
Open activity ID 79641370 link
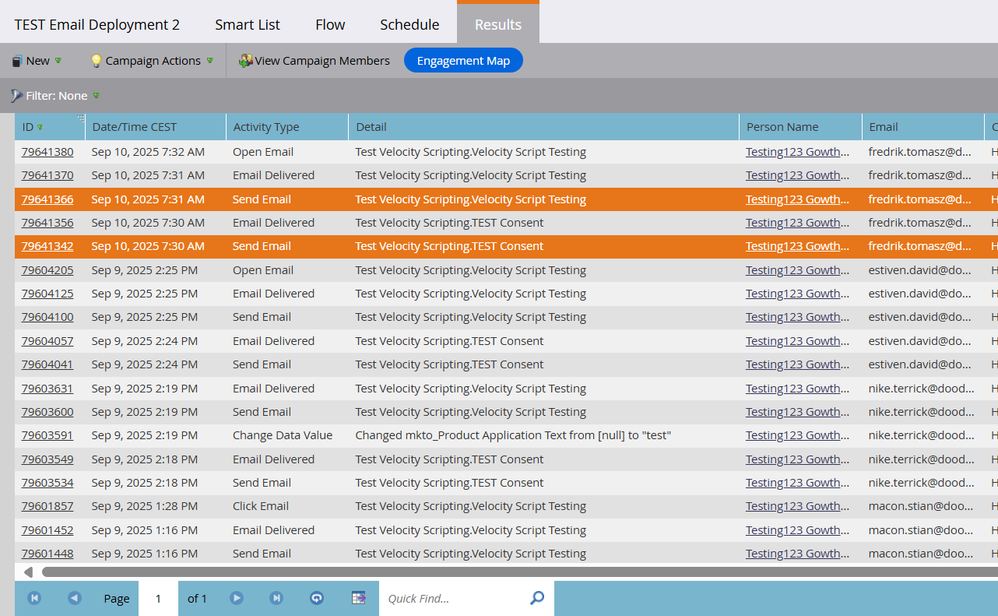pos(47,176)
